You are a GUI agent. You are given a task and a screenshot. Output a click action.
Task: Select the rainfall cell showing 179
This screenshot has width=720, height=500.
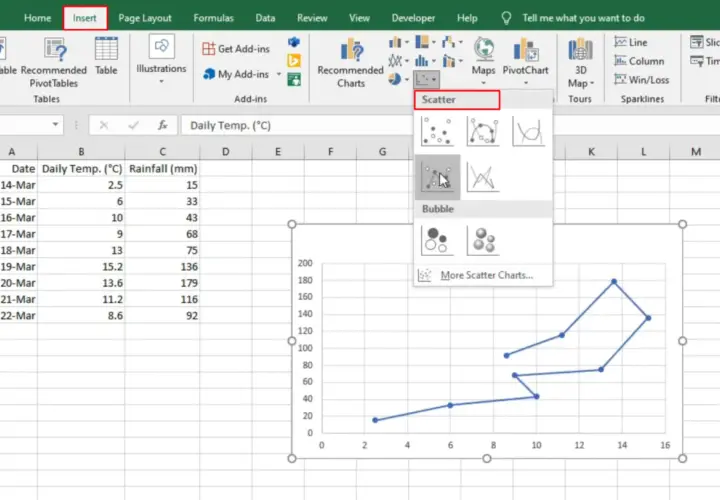(x=163, y=283)
